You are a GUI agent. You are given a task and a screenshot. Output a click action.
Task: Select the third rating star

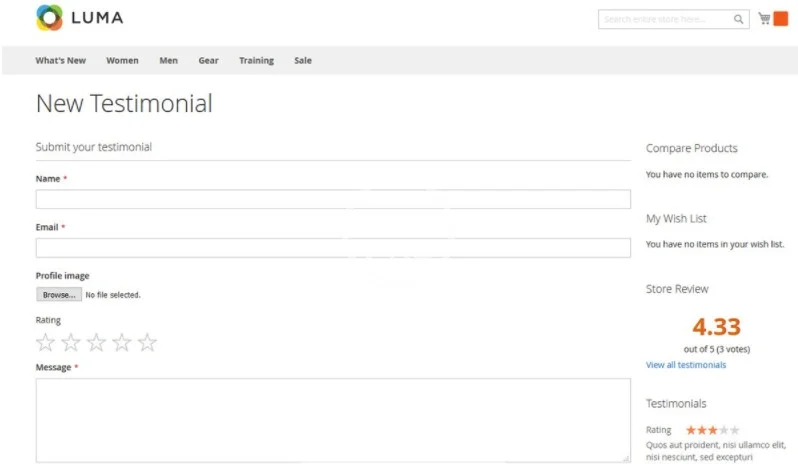click(x=96, y=343)
